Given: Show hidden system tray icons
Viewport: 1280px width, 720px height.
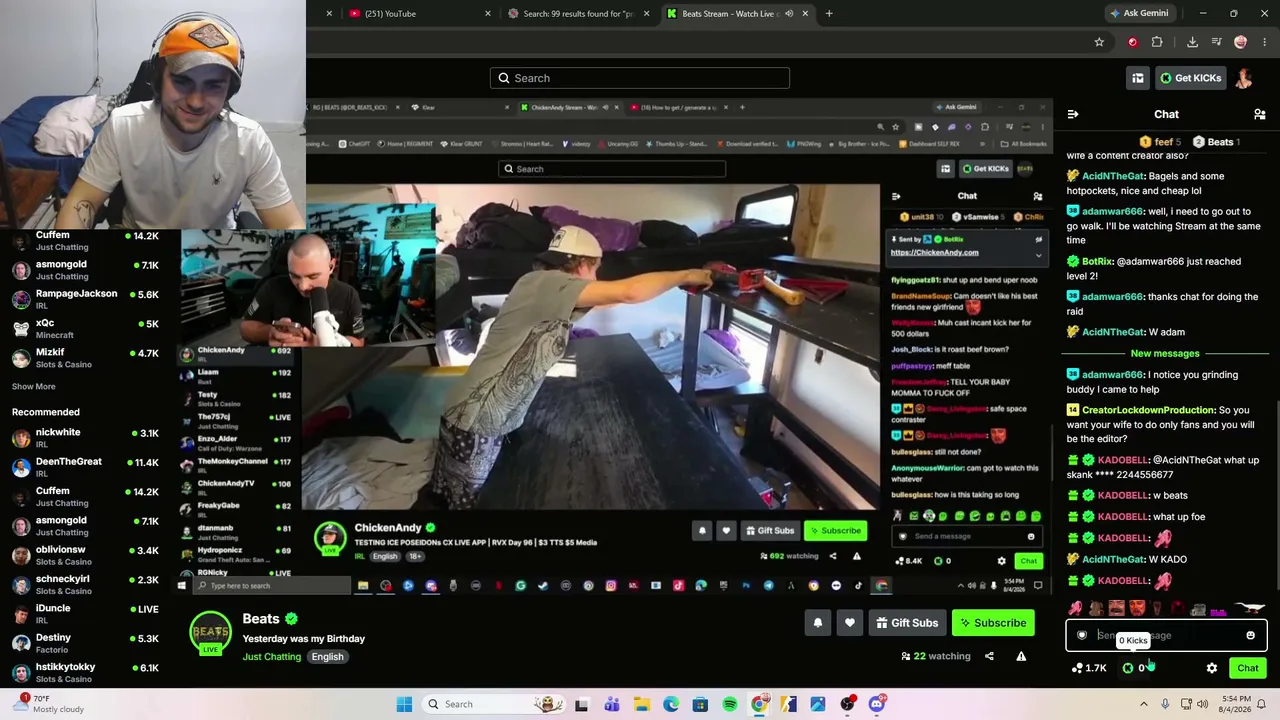Looking at the screenshot, I should 1144,704.
